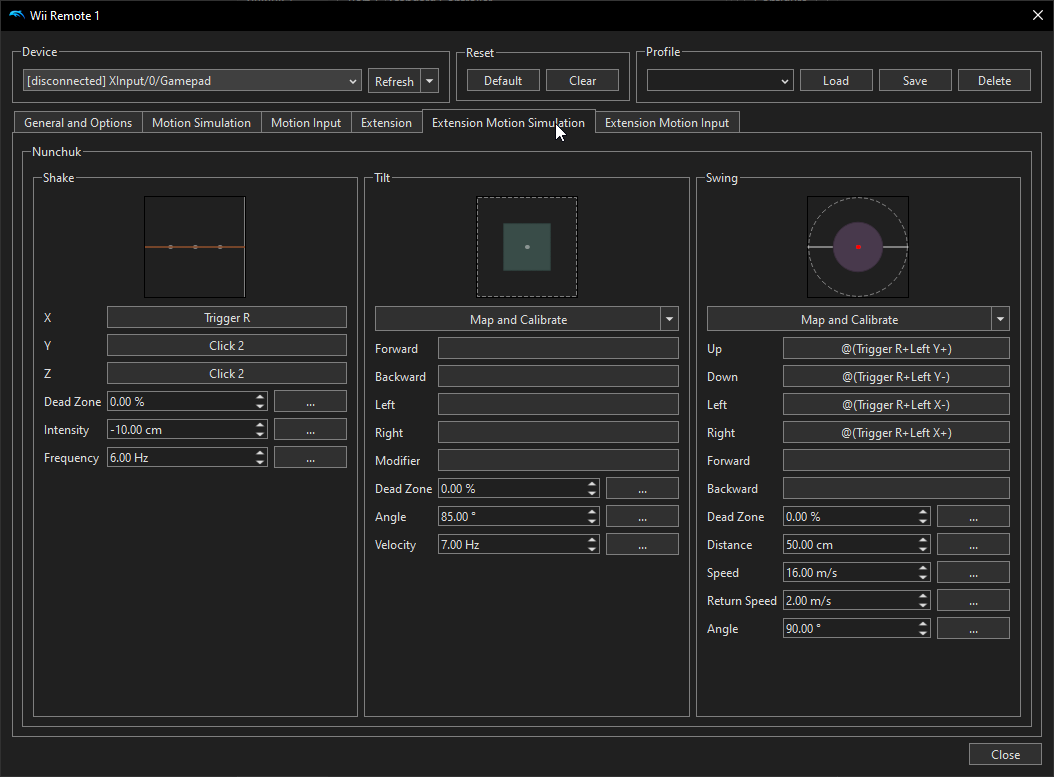Open the Motion Input tab

click(x=306, y=123)
